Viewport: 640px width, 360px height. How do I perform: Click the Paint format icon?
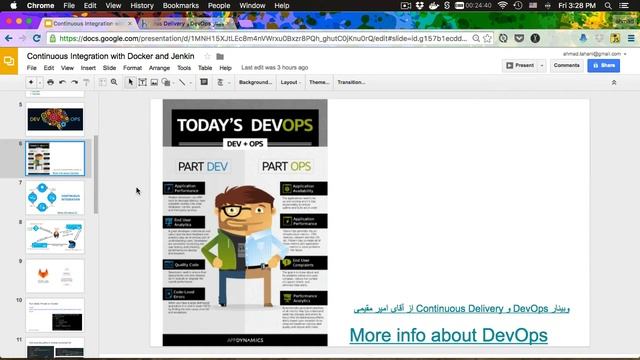coord(86,82)
